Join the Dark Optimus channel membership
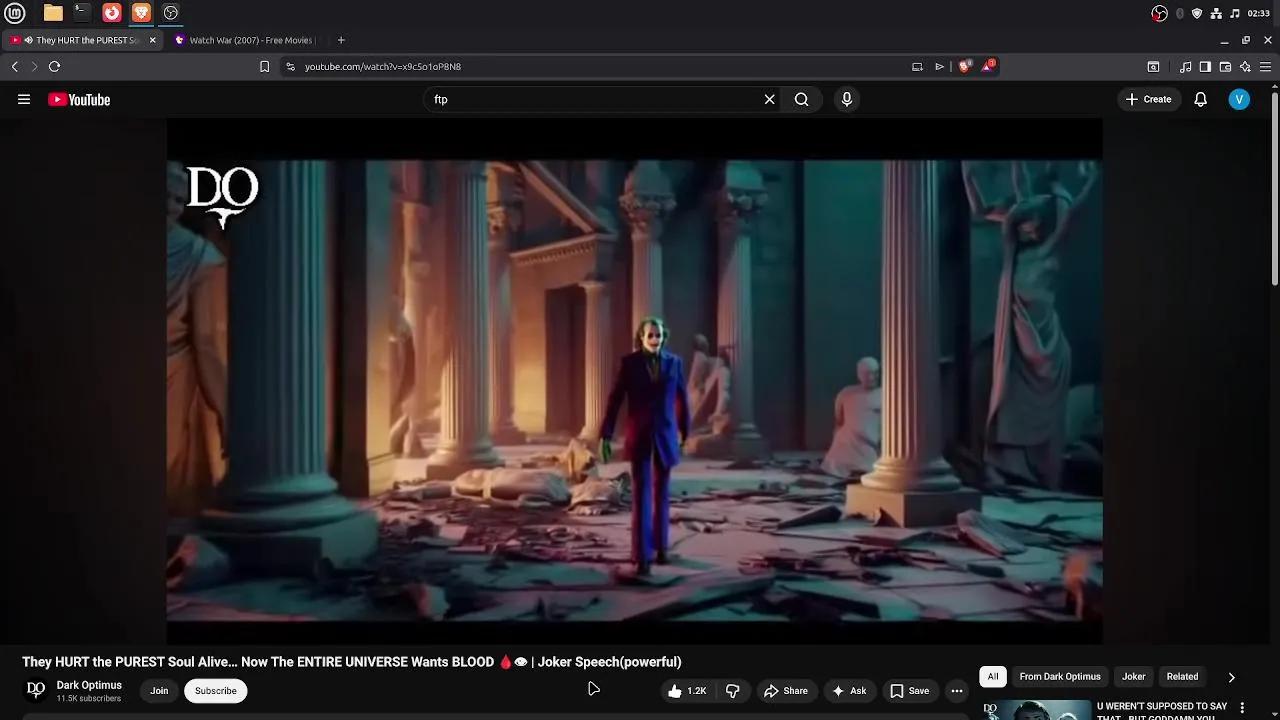This screenshot has height=720, width=1280. (x=159, y=691)
